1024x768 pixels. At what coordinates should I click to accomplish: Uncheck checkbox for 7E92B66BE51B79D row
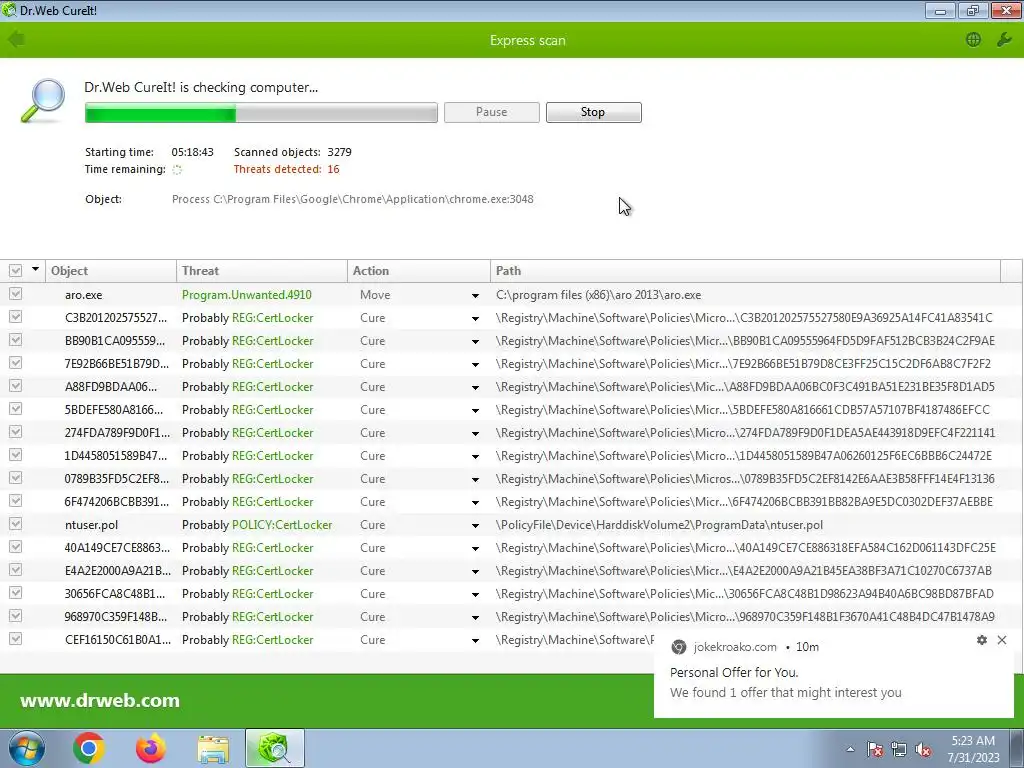pyautogui.click(x=16, y=362)
